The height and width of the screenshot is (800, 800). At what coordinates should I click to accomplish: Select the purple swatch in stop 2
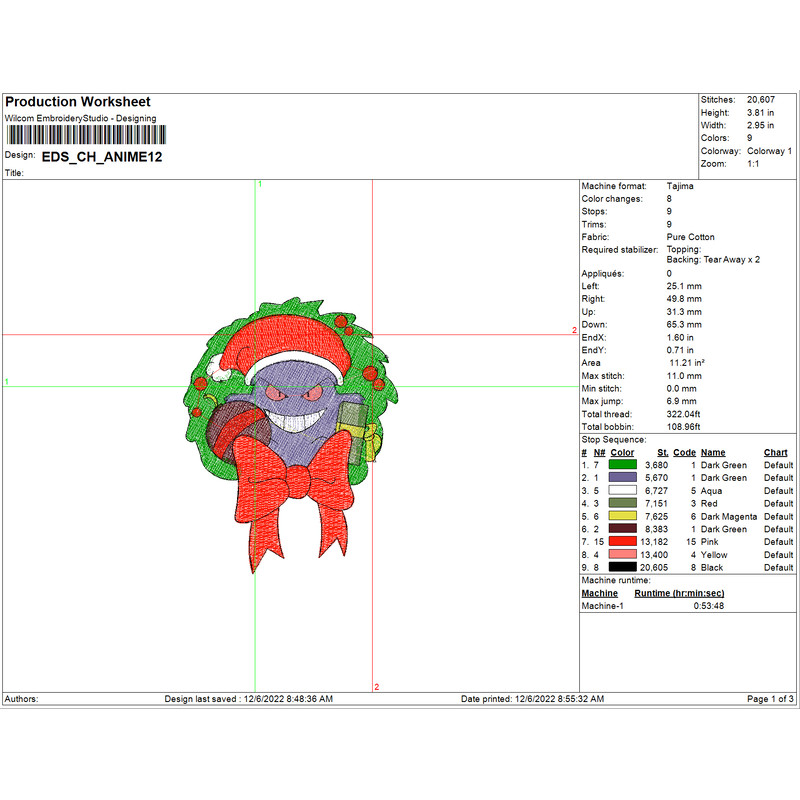point(622,478)
